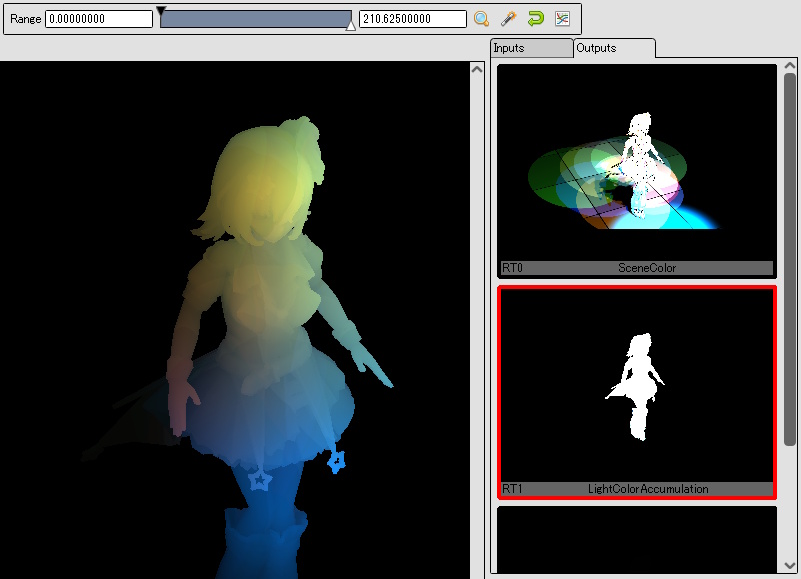This screenshot has width=801, height=579.
Task: Select the third partially visible output thumbnail
Action: coord(637,540)
